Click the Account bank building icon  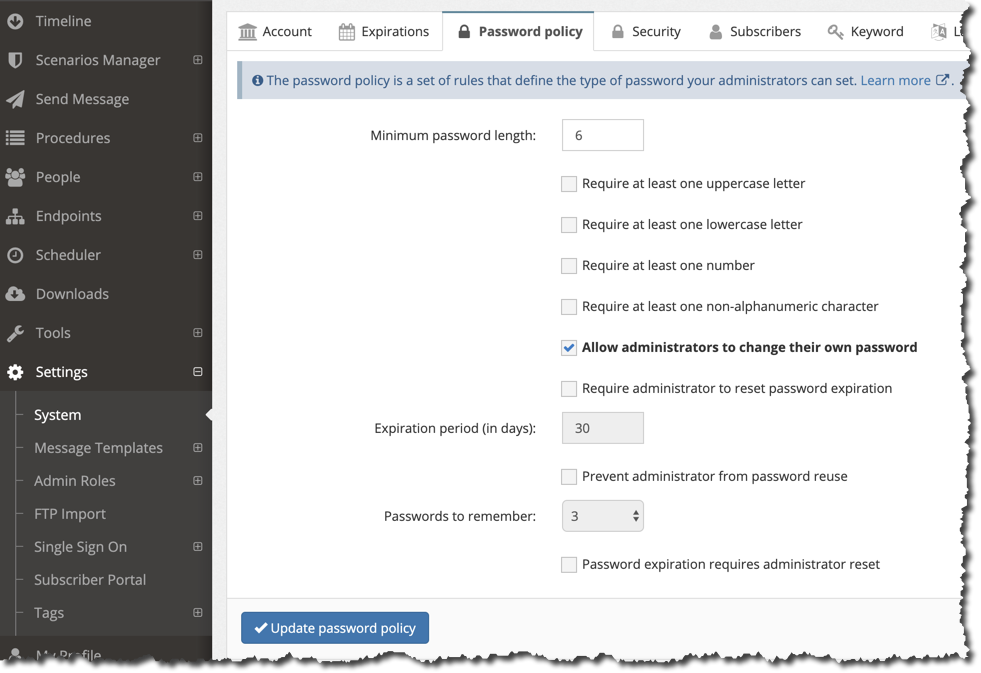(x=248, y=31)
